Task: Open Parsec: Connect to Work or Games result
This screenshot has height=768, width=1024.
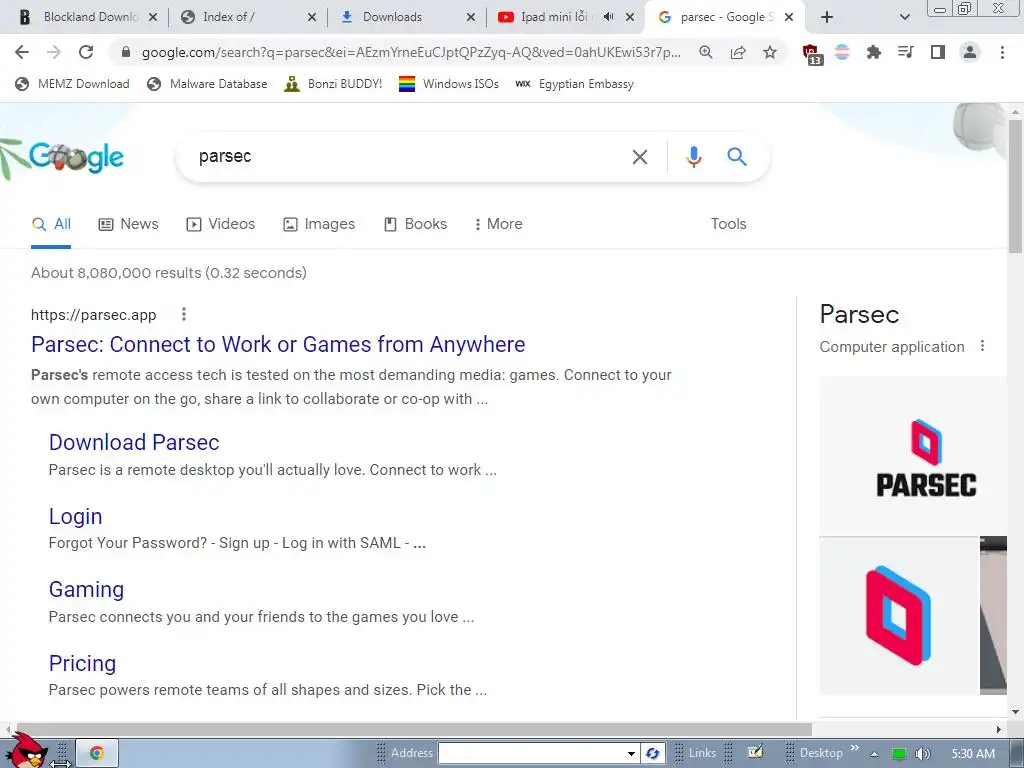Action: coord(278,344)
